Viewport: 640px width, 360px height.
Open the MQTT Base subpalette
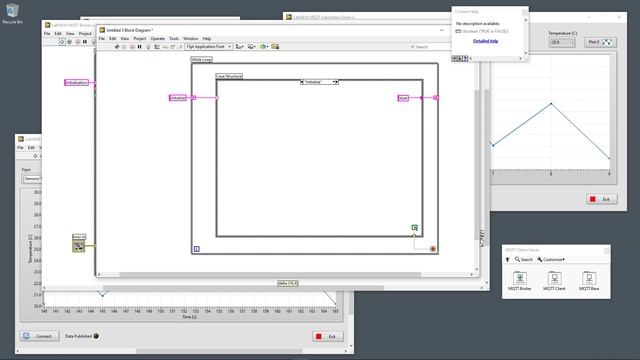click(589, 281)
